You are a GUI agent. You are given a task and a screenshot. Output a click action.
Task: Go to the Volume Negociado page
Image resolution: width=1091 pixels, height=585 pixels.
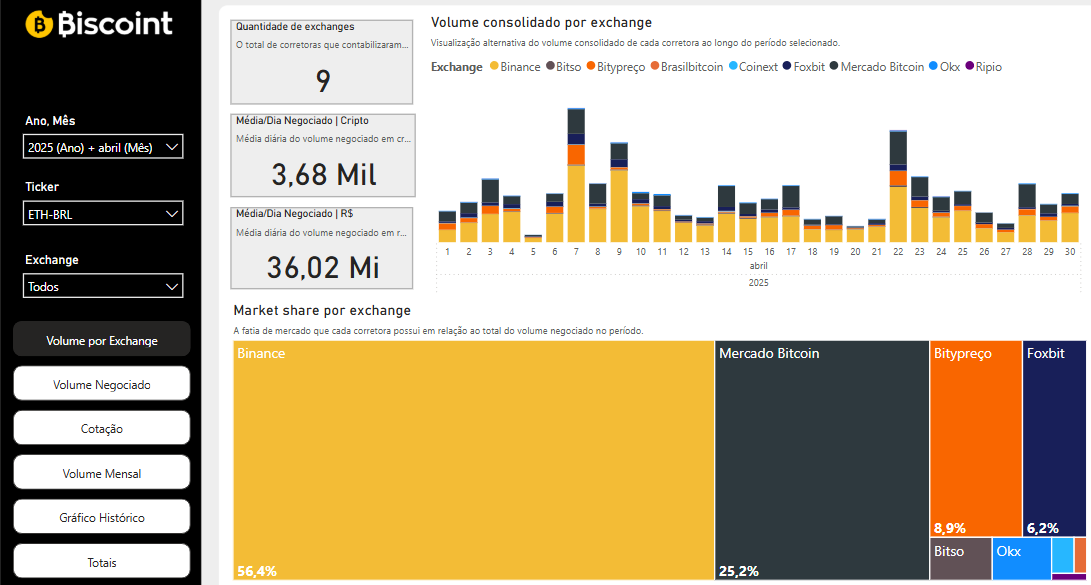[x=102, y=384]
